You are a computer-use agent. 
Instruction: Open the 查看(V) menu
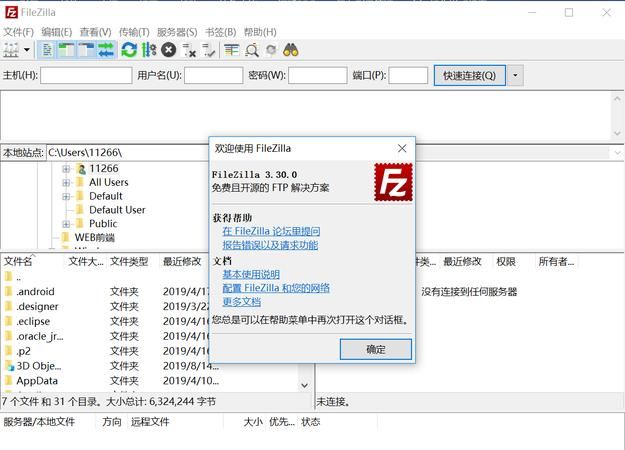pos(95,32)
